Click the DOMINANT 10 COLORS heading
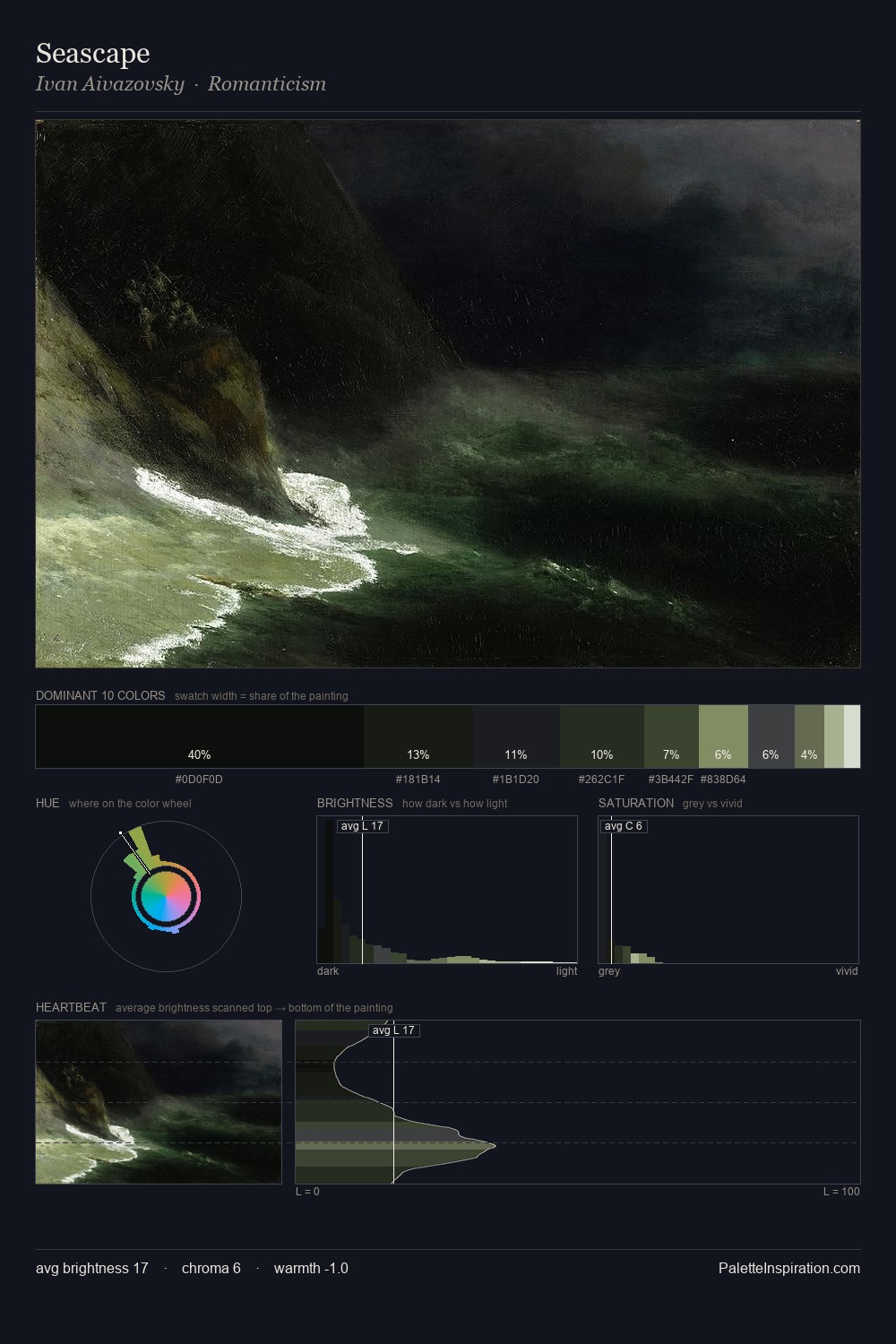Image resolution: width=896 pixels, height=1344 pixels. coord(100,695)
